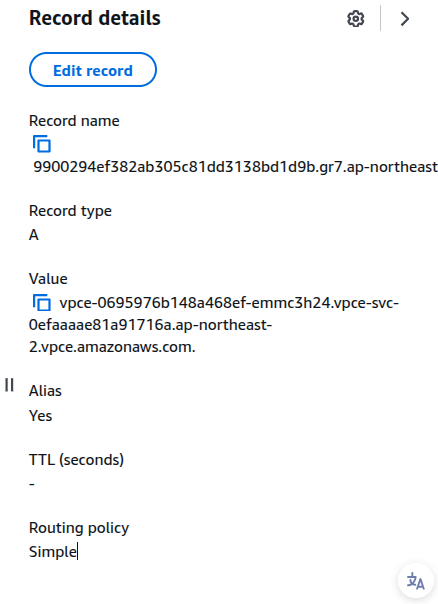Select the record type value A

[x=34, y=235]
